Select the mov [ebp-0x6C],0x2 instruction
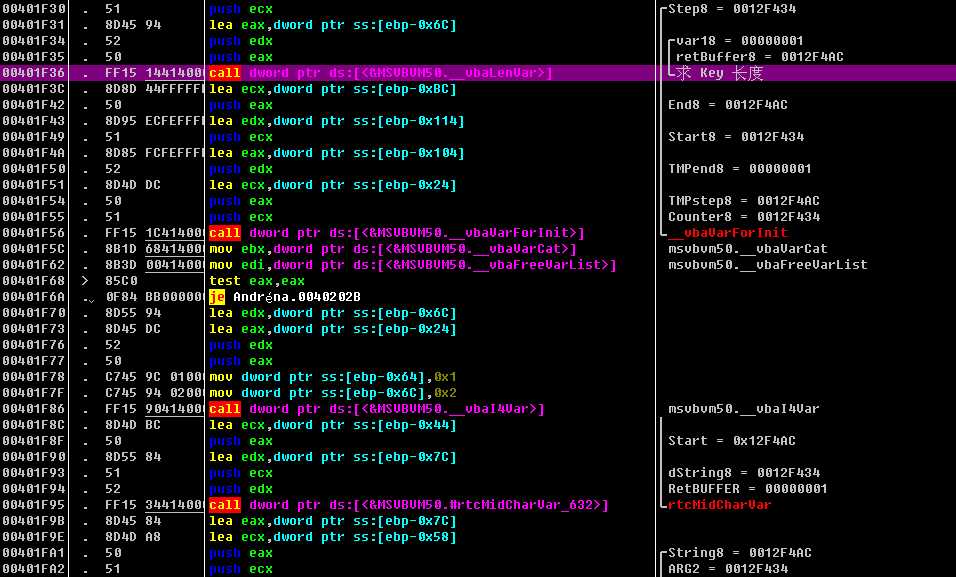Viewport: 956px width, 577px height. 333,393
